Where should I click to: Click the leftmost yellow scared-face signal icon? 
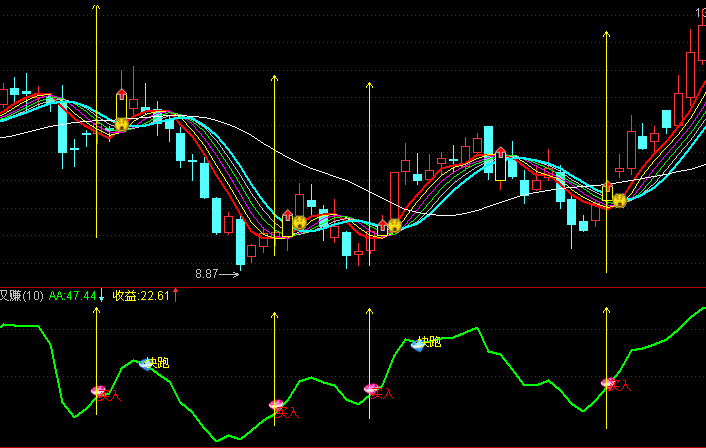point(122,124)
